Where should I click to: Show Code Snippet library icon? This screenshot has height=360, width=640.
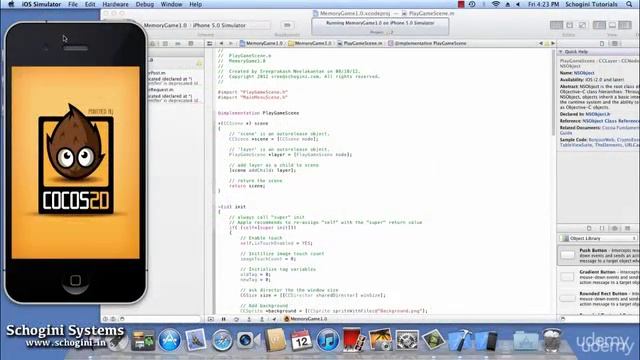[602, 228]
